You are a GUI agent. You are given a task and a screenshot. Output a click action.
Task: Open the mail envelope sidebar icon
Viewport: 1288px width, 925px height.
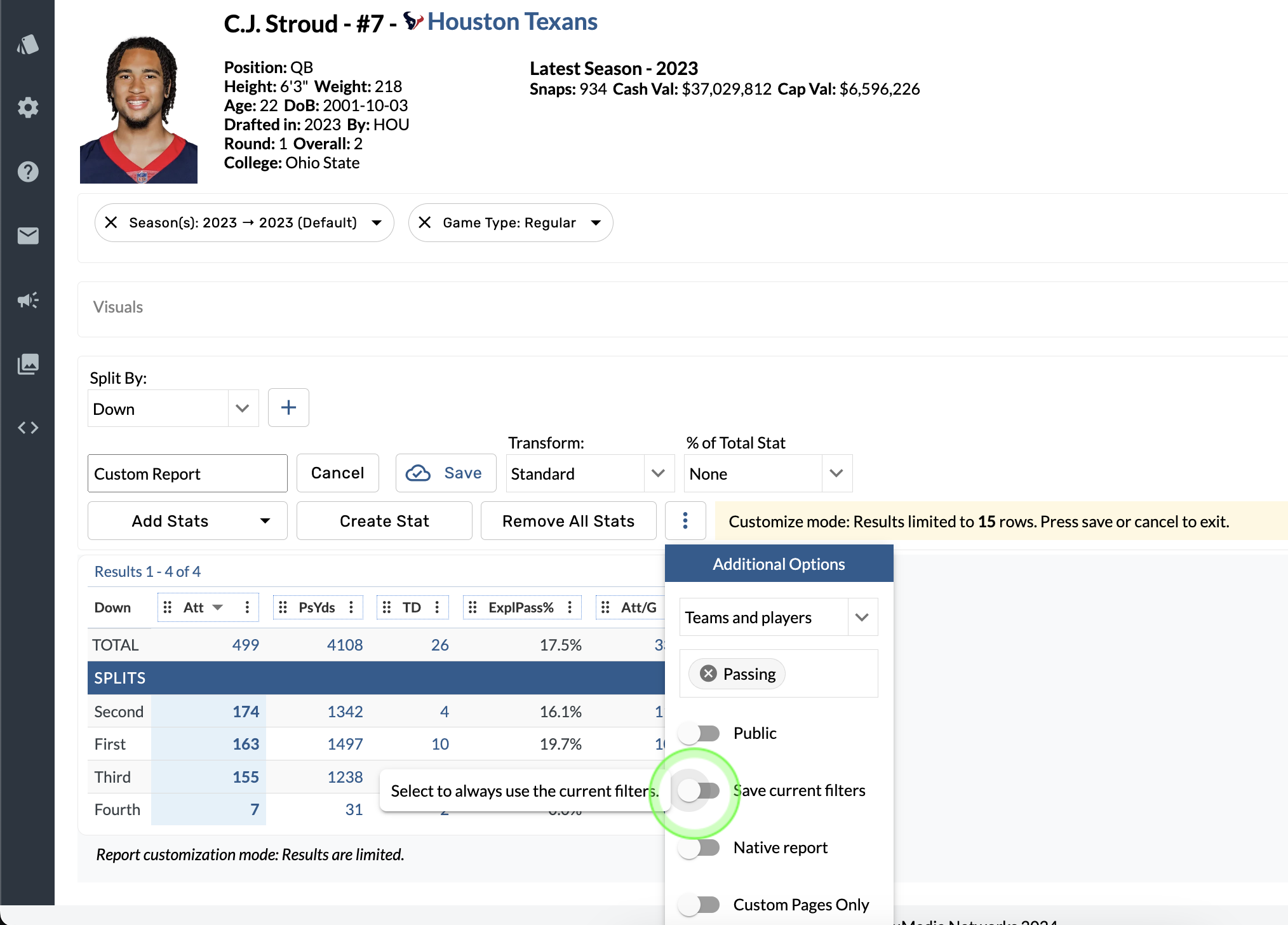28,236
